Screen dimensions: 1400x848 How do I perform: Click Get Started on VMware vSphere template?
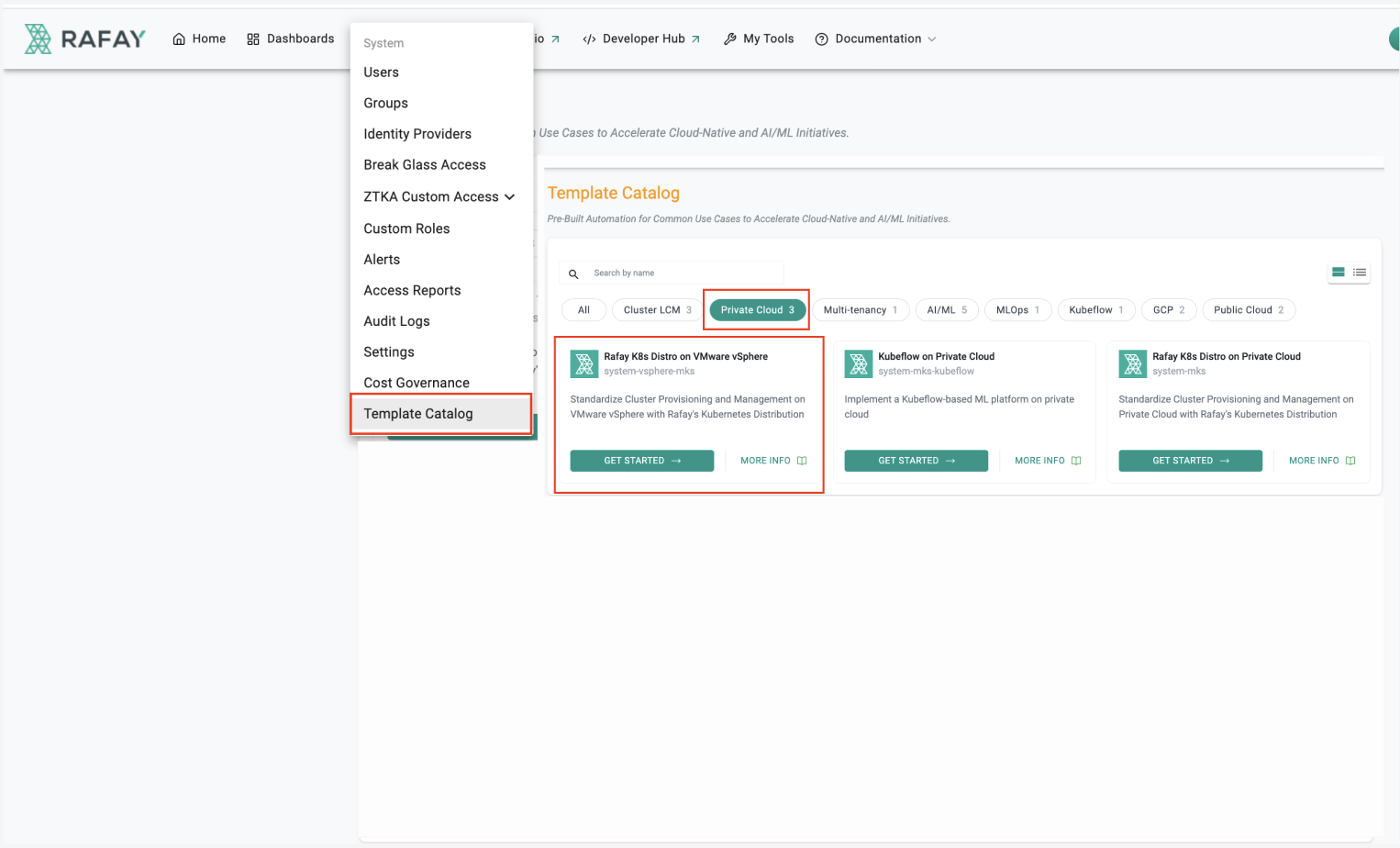(642, 461)
